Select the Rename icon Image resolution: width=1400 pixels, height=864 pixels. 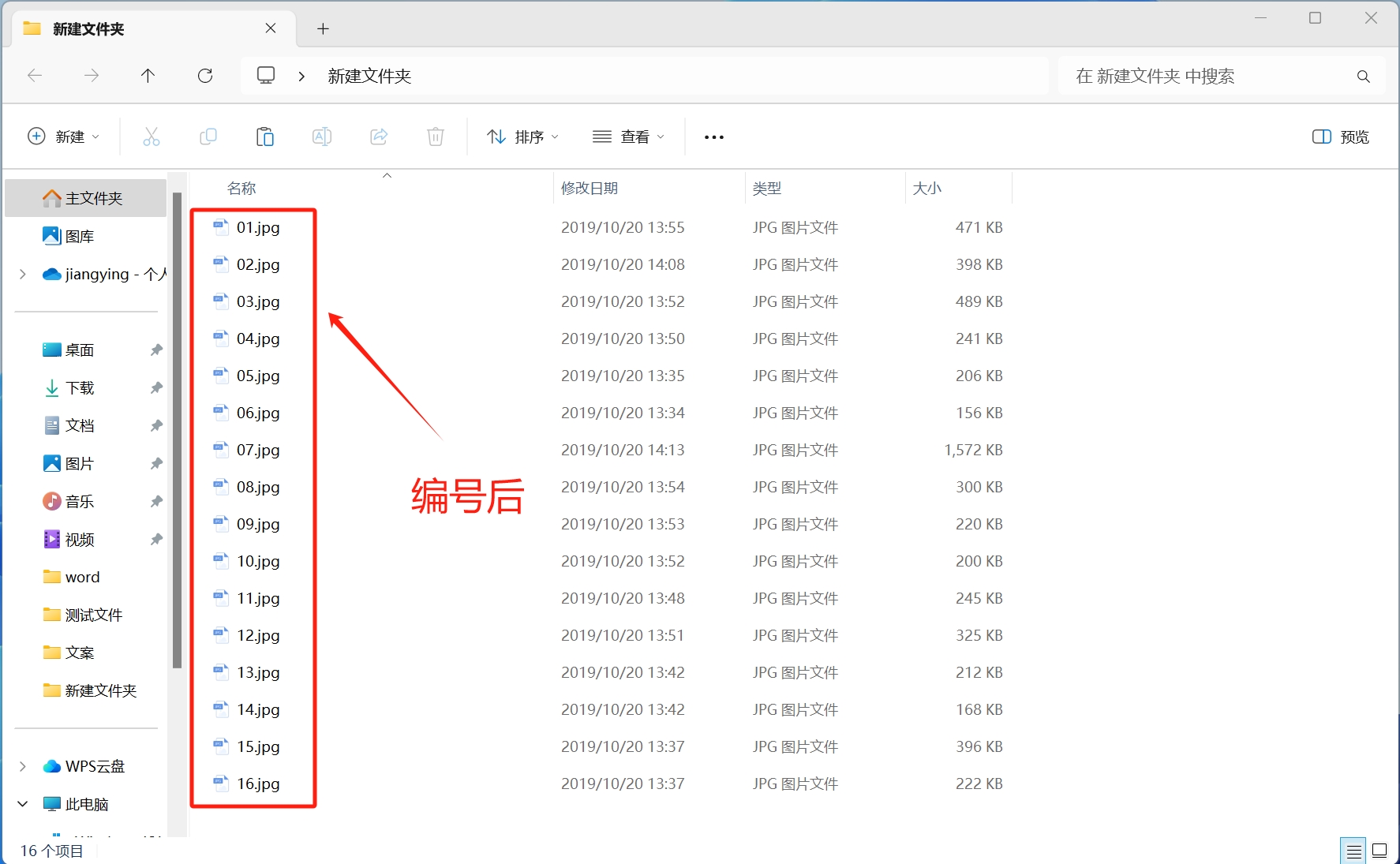click(322, 136)
